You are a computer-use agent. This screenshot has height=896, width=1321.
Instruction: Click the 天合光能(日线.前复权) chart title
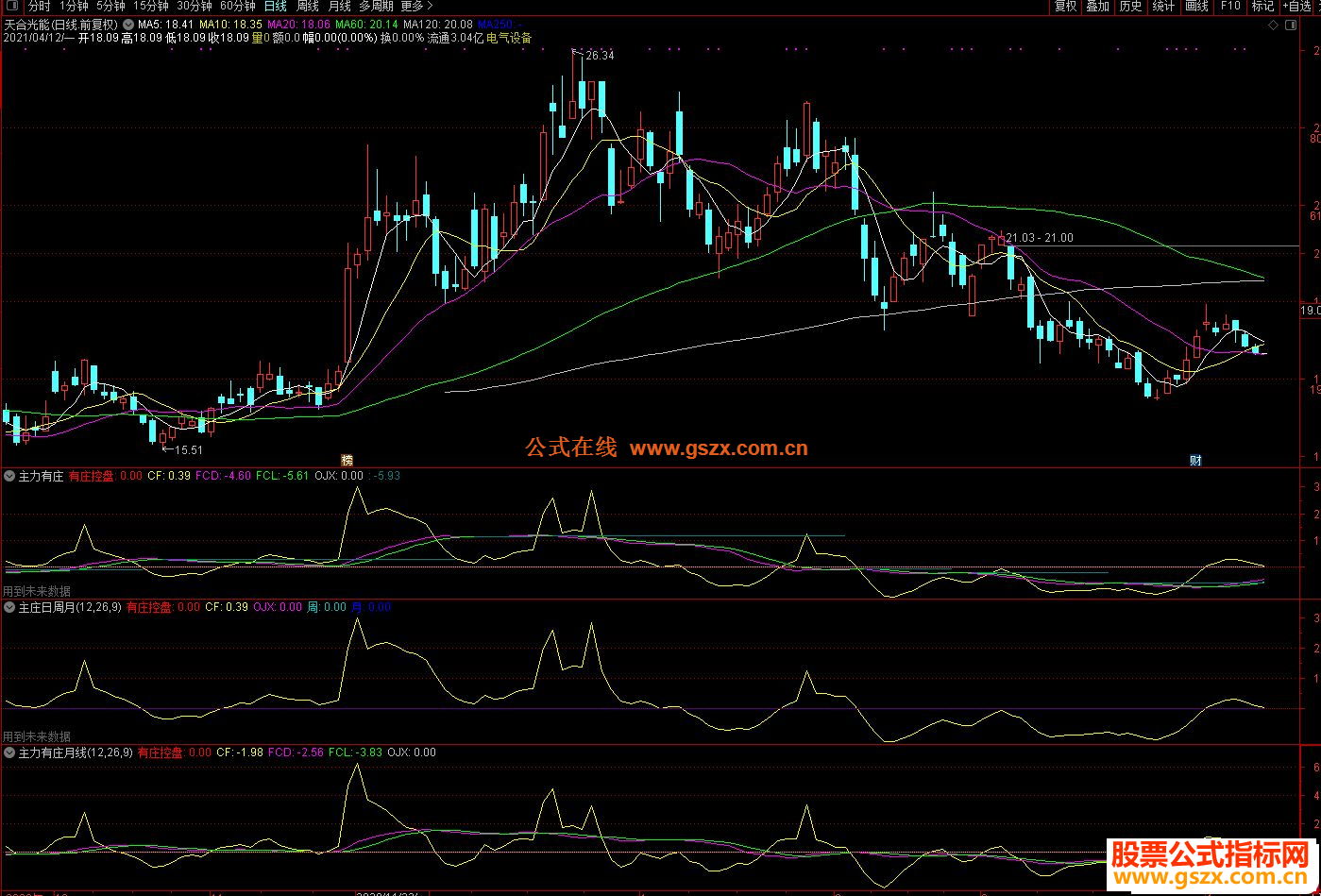tap(61, 24)
